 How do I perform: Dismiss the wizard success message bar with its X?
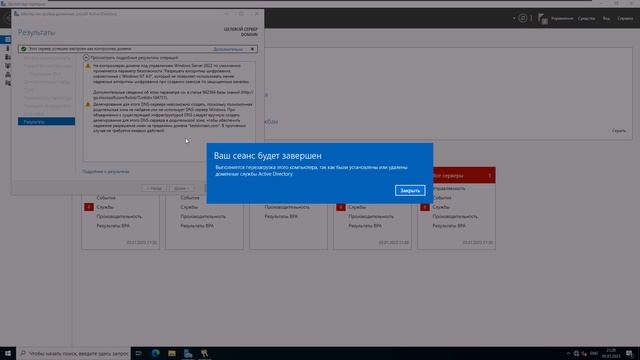tap(252, 49)
